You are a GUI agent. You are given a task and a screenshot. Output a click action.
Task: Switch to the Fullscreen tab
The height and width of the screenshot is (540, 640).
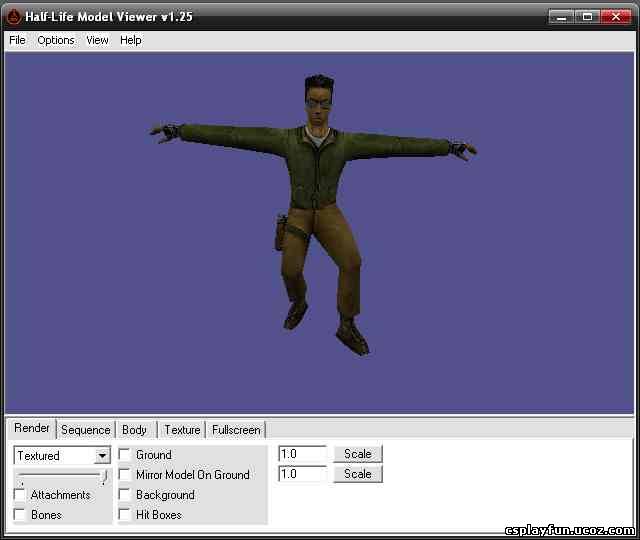(236, 430)
